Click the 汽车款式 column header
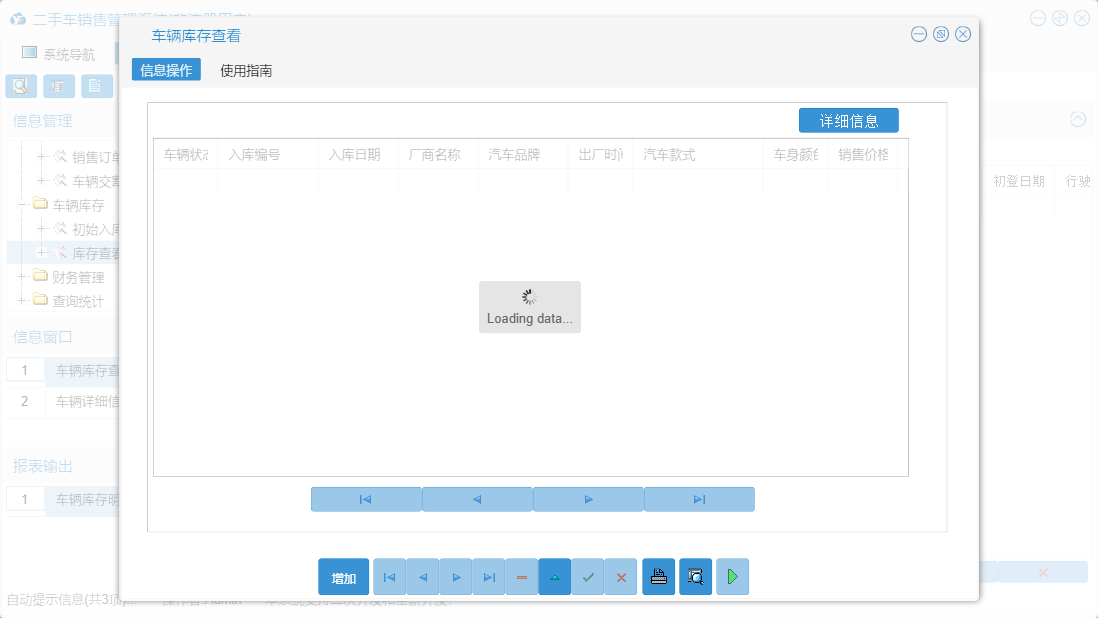The image size is (1098, 618). pyautogui.click(x=697, y=155)
